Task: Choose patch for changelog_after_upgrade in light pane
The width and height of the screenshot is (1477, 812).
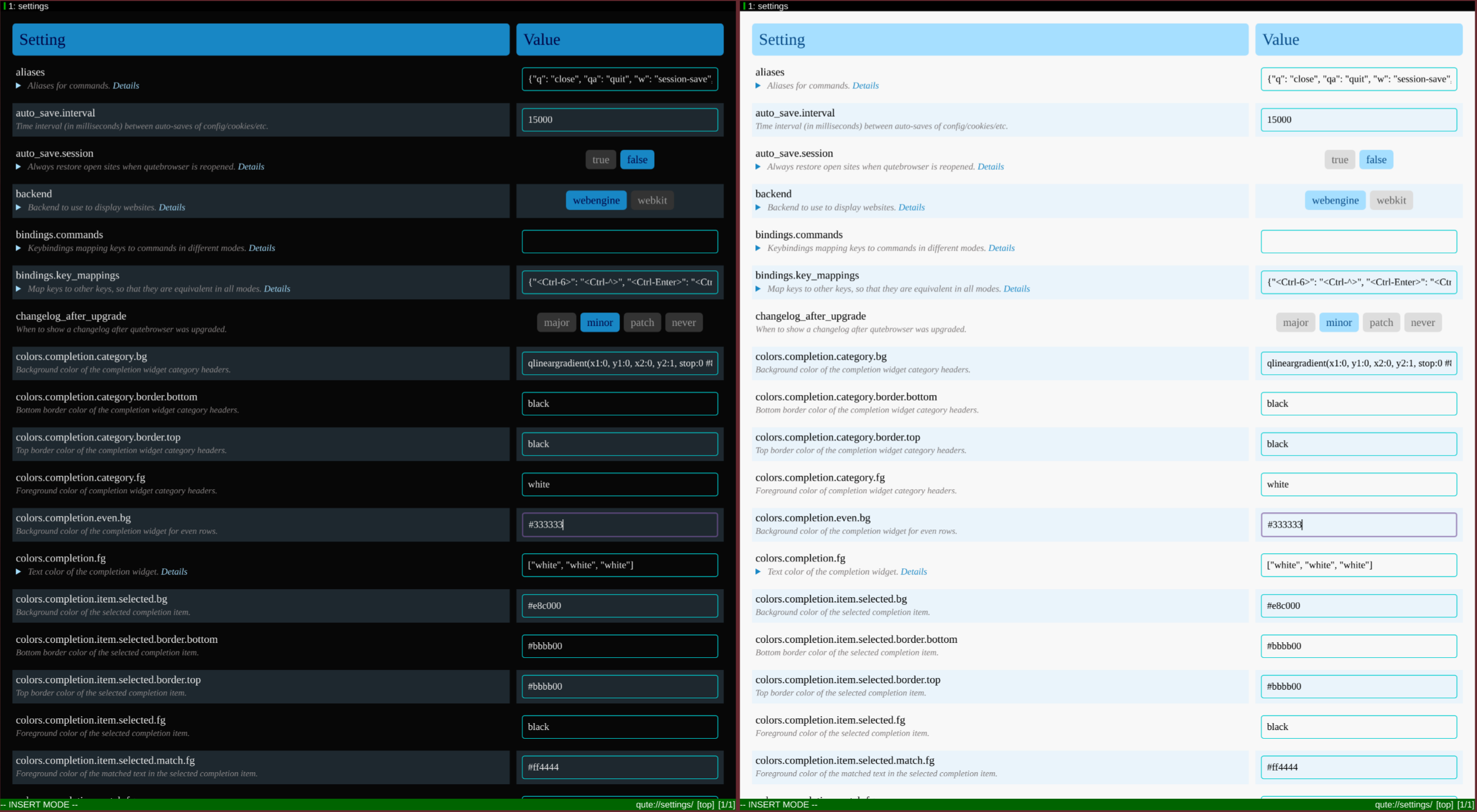Action: pyautogui.click(x=1380, y=322)
